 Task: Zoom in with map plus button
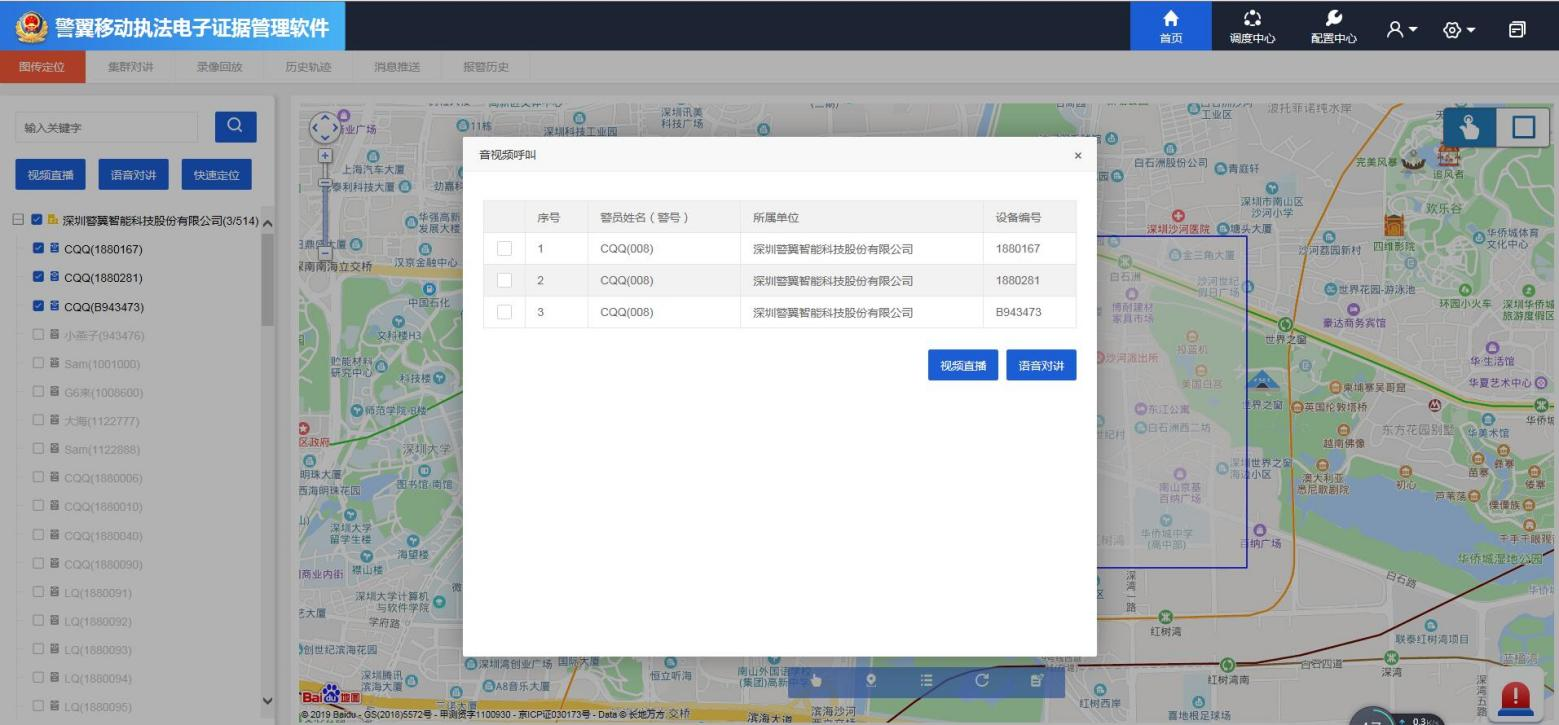(324, 156)
